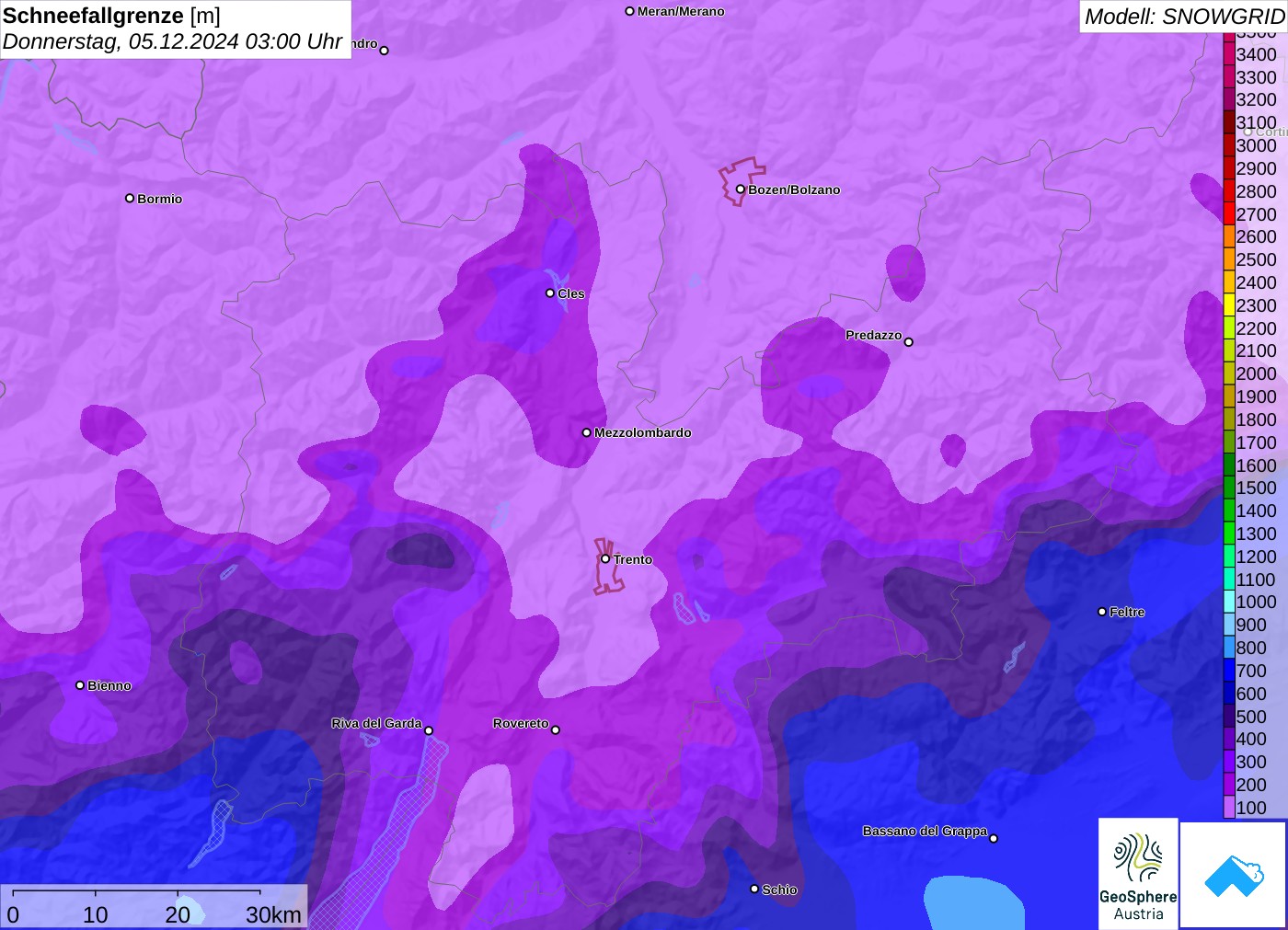Click the Modell: SNOWGRID label
This screenshot has width=1288, height=930.
tap(1184, 17)
